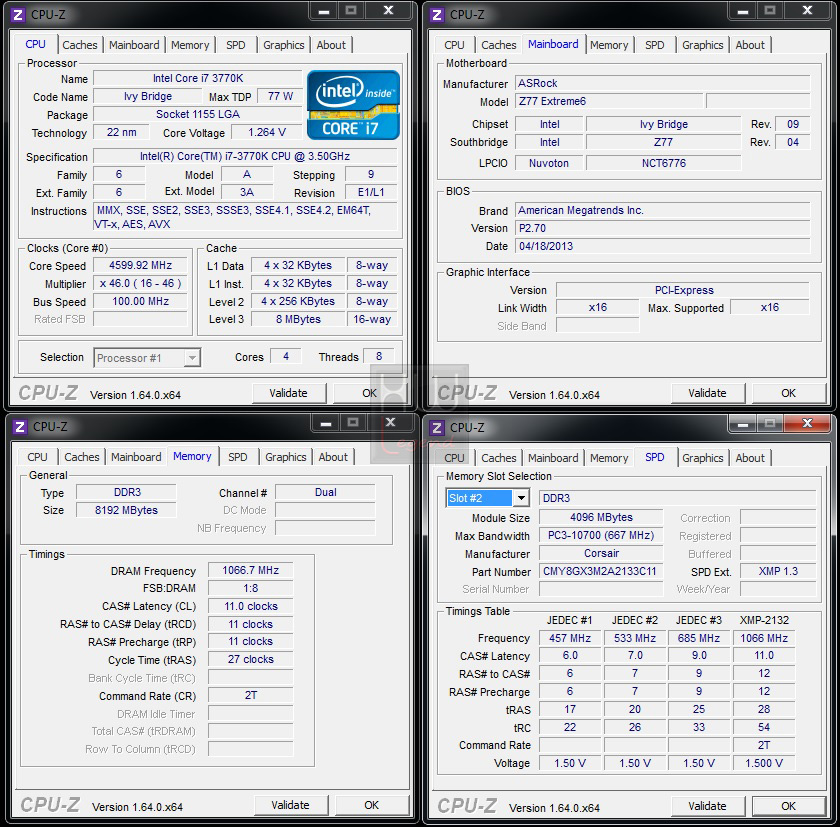Click Validate in the Motherboard window
Image resolution: width=840 pixels, height=827 pixels.
point(708,393)
